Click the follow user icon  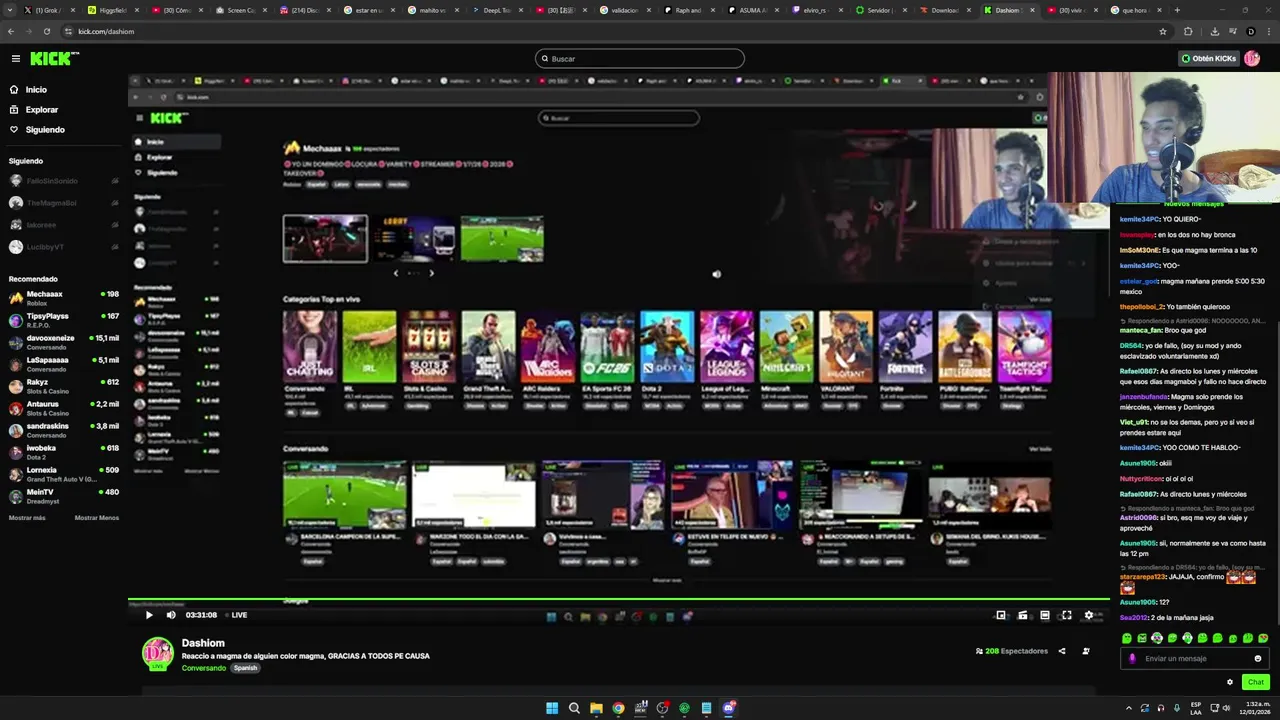click(x=1086, y=651)
